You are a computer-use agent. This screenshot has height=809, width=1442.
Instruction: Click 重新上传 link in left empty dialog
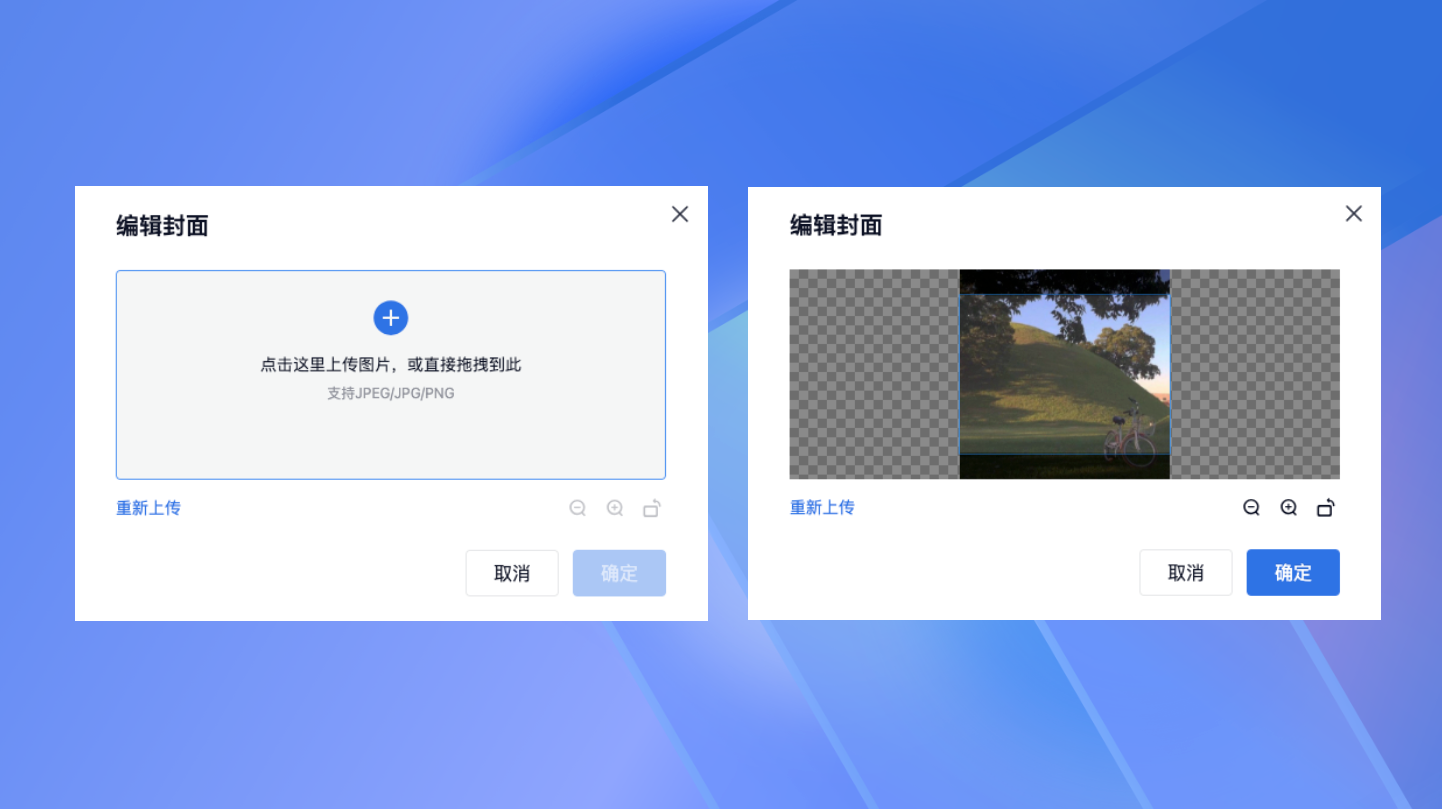pyautogui.click(x=148, y=508)
